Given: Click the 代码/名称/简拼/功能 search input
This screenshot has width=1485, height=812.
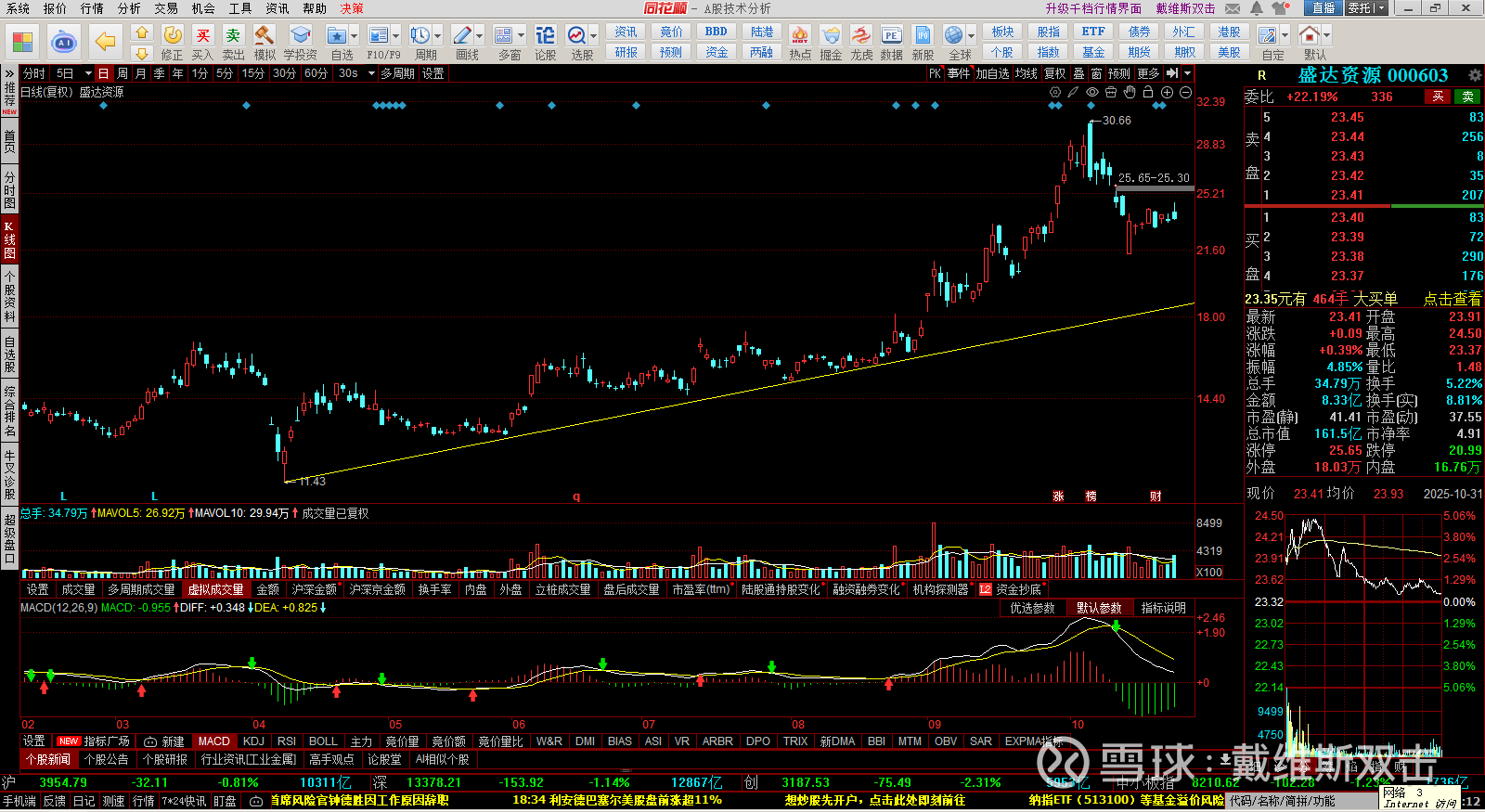Looking at the screenshot, I should pyautogui.click(x=1299, y=801).
